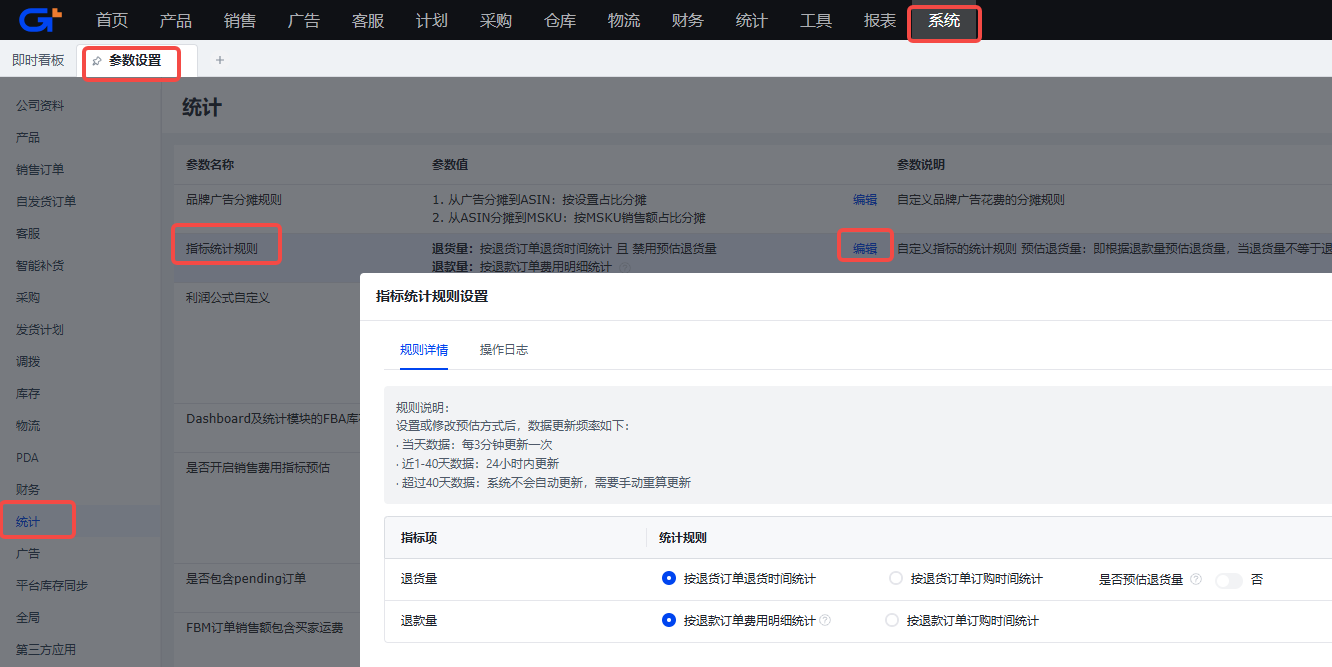Switch to the 操作日志 tab
The image size is (1332, 667).
[x=503, y=350]
